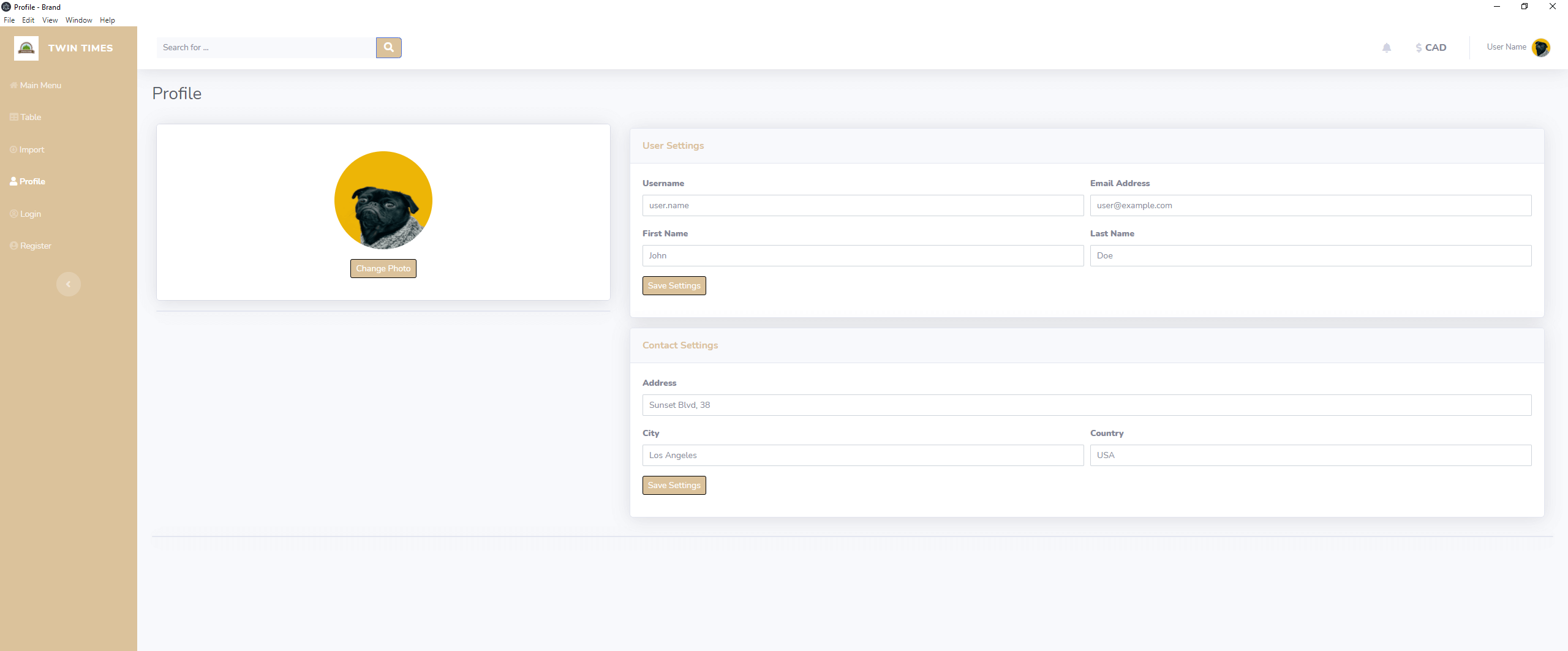
Task: Click the Email Address input field
Action: [1310, 205]
